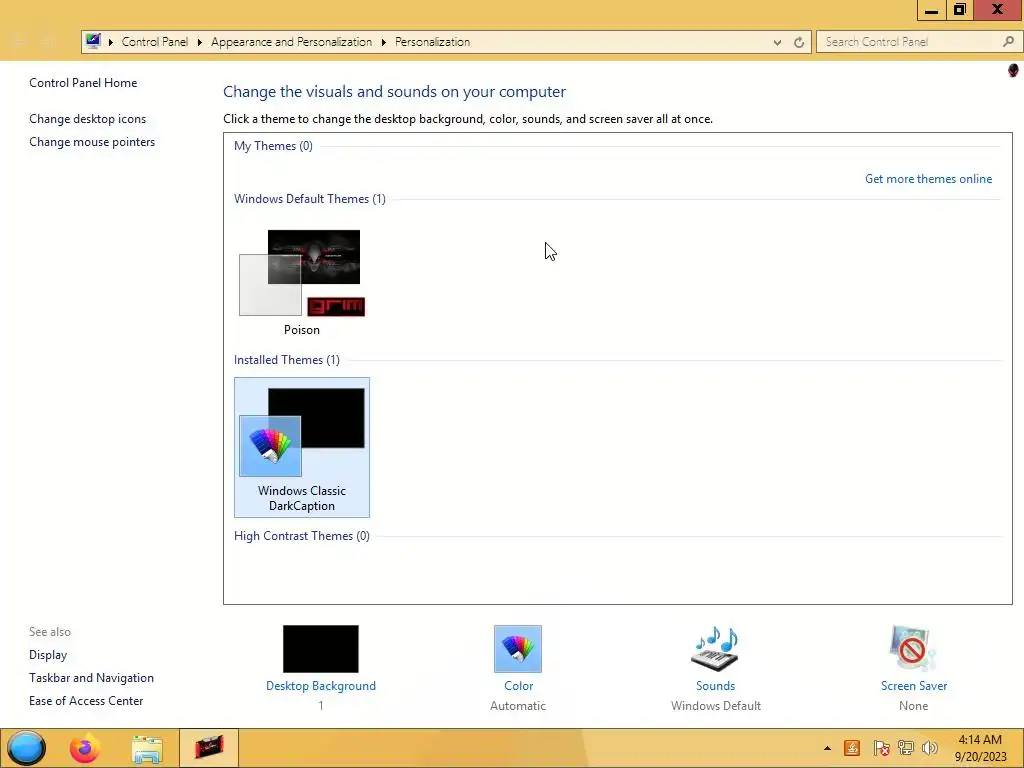The height and width of the screenshot is (768, 1024).
Task: Open the Action Center flag icon
Action: pyautogui.click(x=881, y=748)
